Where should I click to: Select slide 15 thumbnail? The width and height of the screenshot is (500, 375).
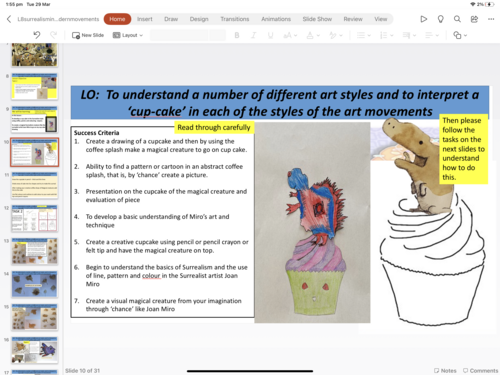(35, 317)
